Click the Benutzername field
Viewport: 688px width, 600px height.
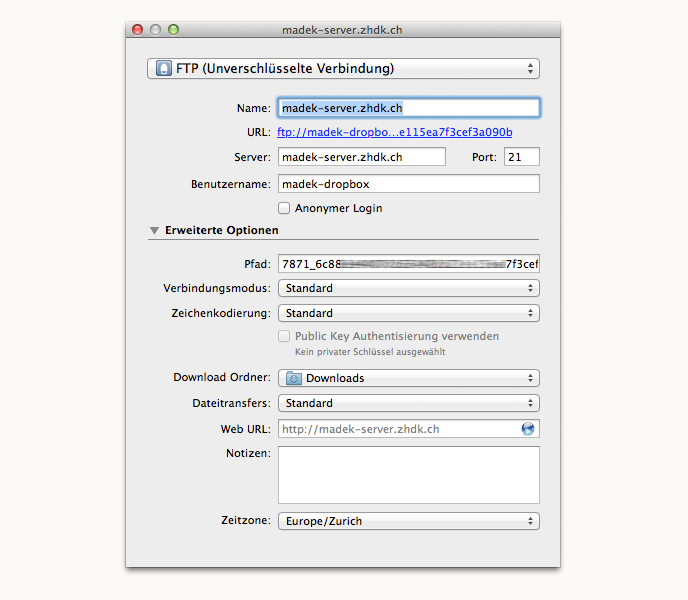[x=408, y=184]
